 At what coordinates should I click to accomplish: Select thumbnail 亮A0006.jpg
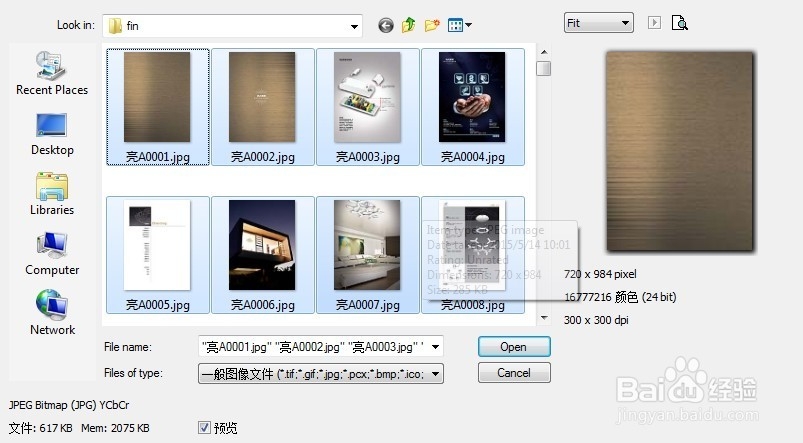point(263,255)
